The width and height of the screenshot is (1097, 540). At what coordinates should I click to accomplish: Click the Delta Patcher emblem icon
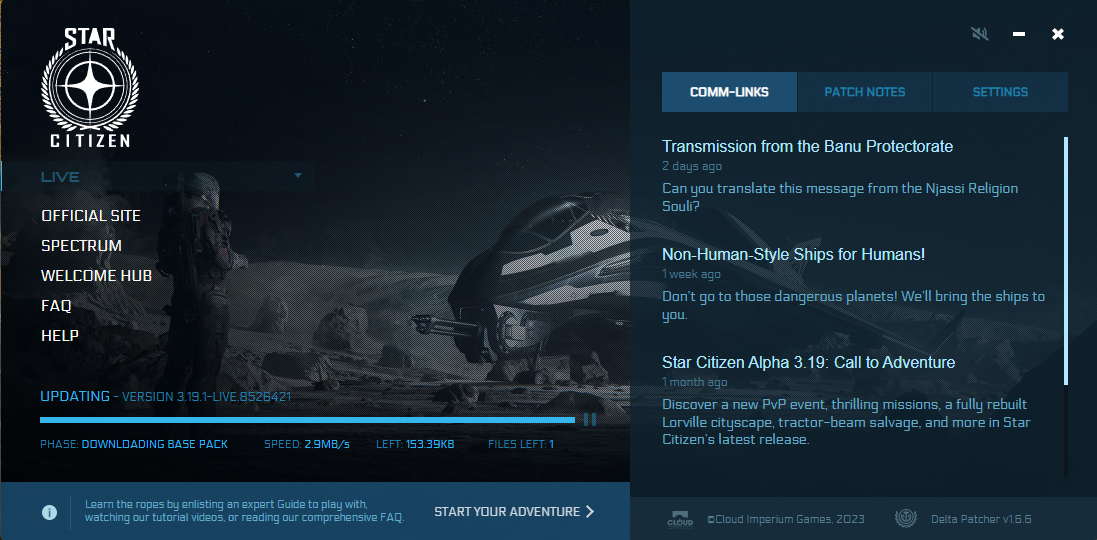pos(905,519)
